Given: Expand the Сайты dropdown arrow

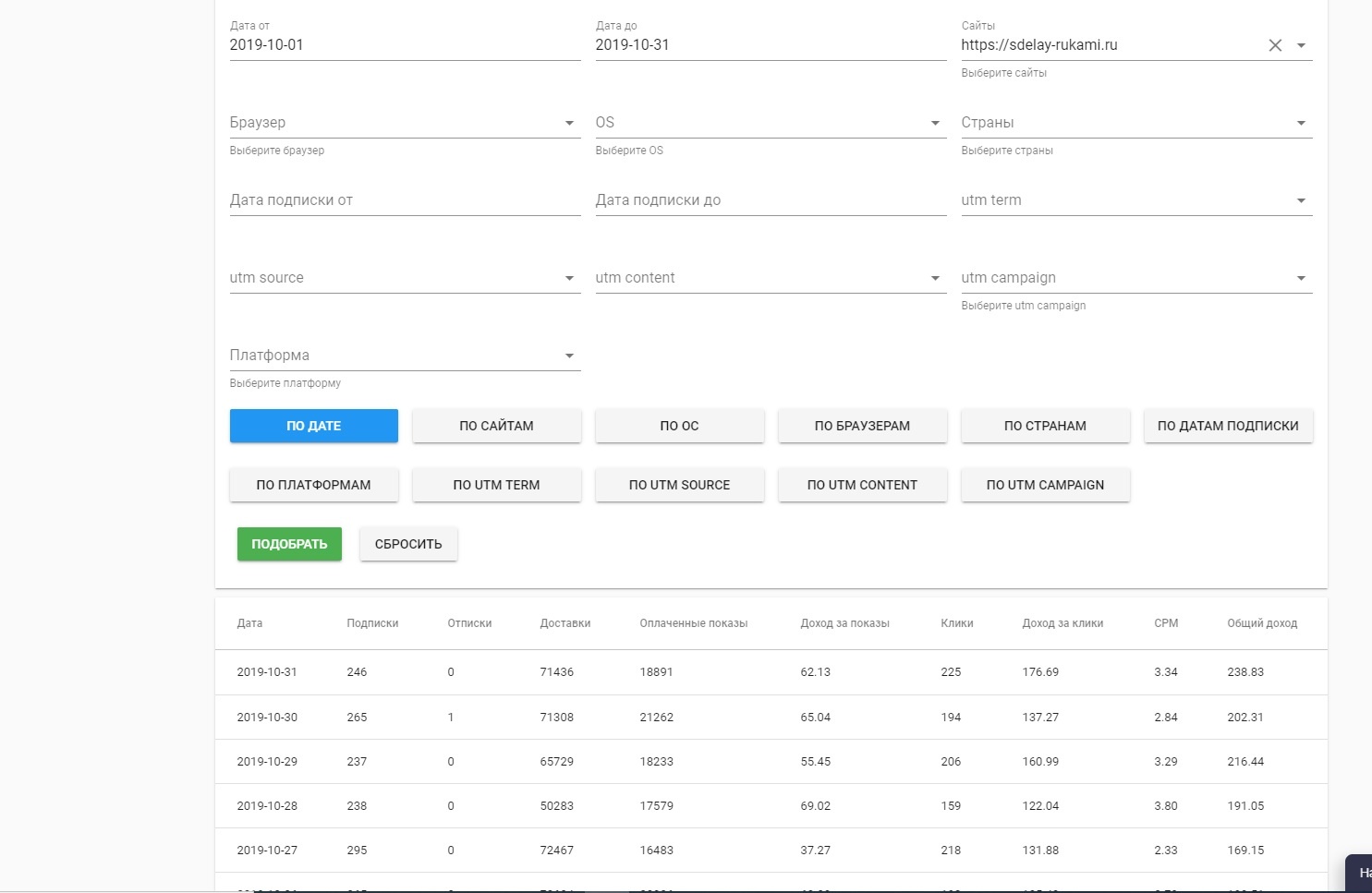Looking at the screenshot, I should click(x=1301, y=45).
